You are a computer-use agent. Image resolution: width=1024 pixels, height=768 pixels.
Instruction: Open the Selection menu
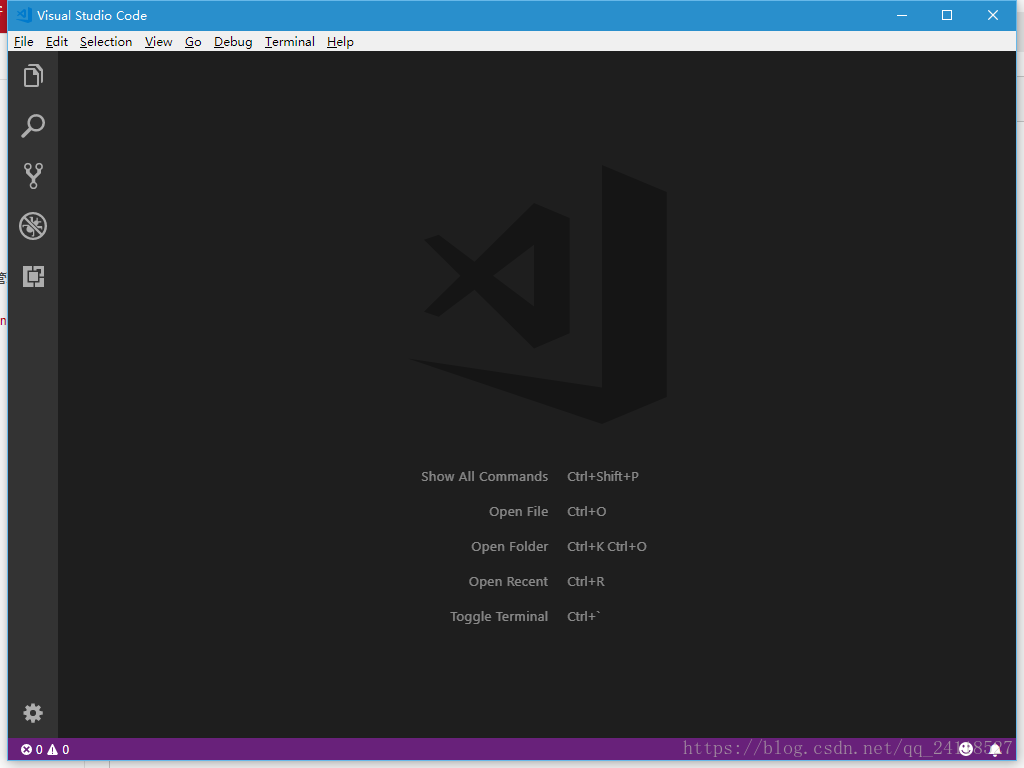106,42
